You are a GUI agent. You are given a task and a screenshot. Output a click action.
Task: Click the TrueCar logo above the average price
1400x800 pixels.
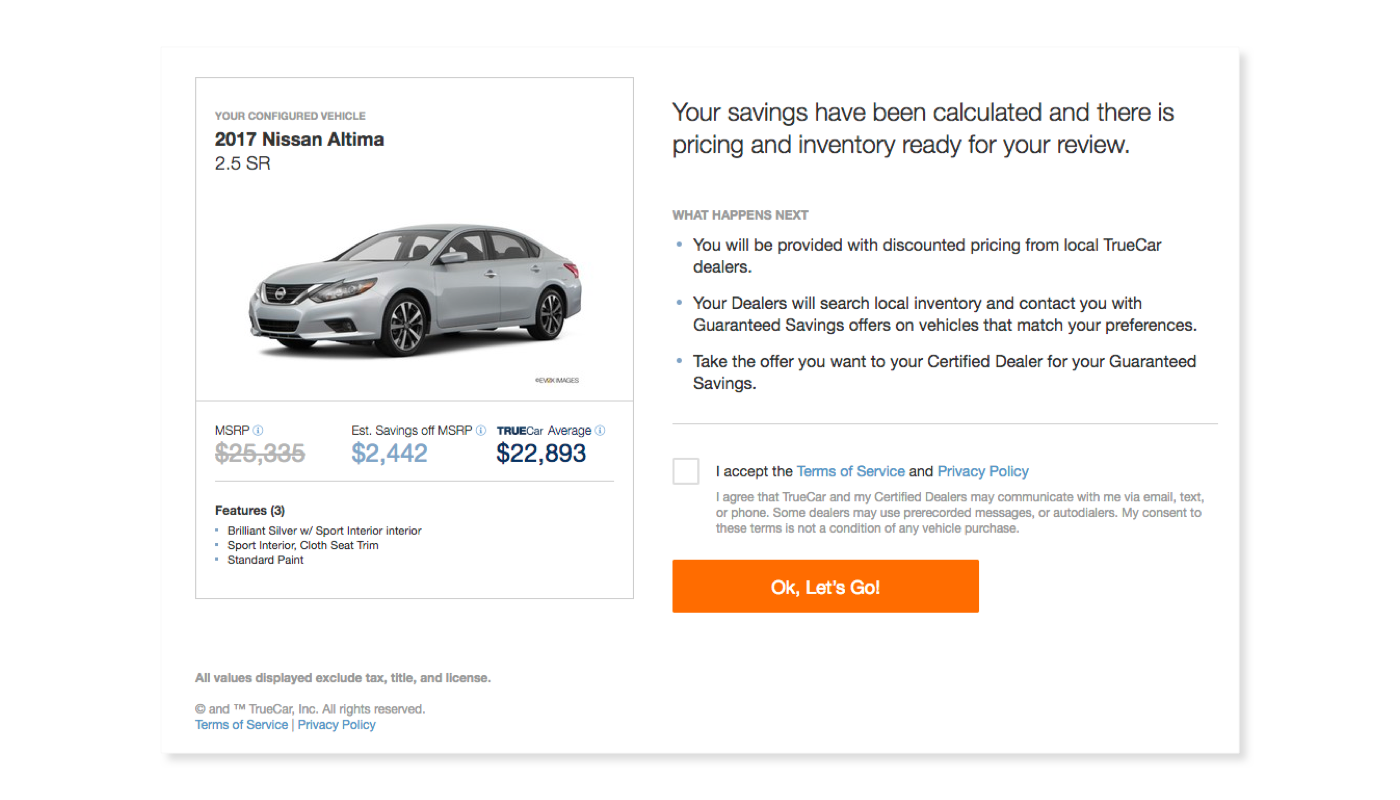click(x=519, y=431)
